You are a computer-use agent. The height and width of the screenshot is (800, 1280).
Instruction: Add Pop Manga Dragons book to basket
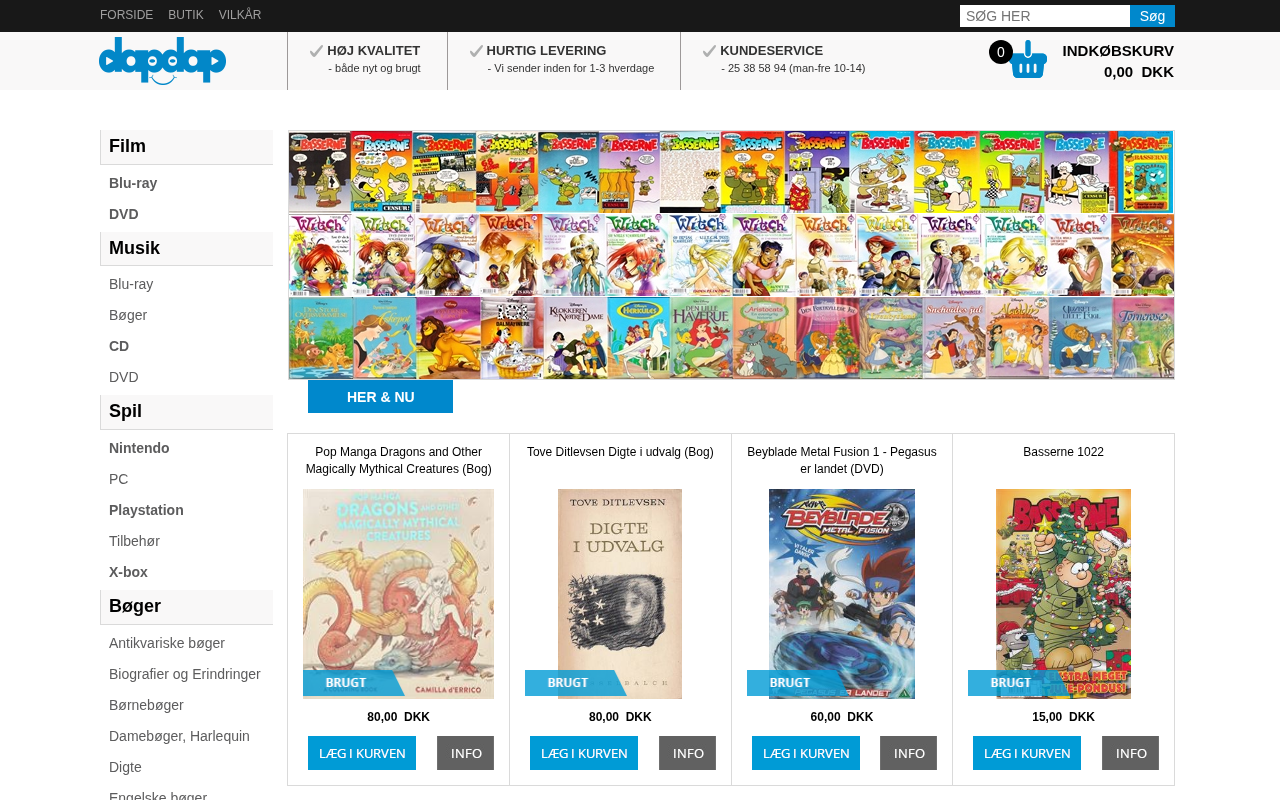362,753
